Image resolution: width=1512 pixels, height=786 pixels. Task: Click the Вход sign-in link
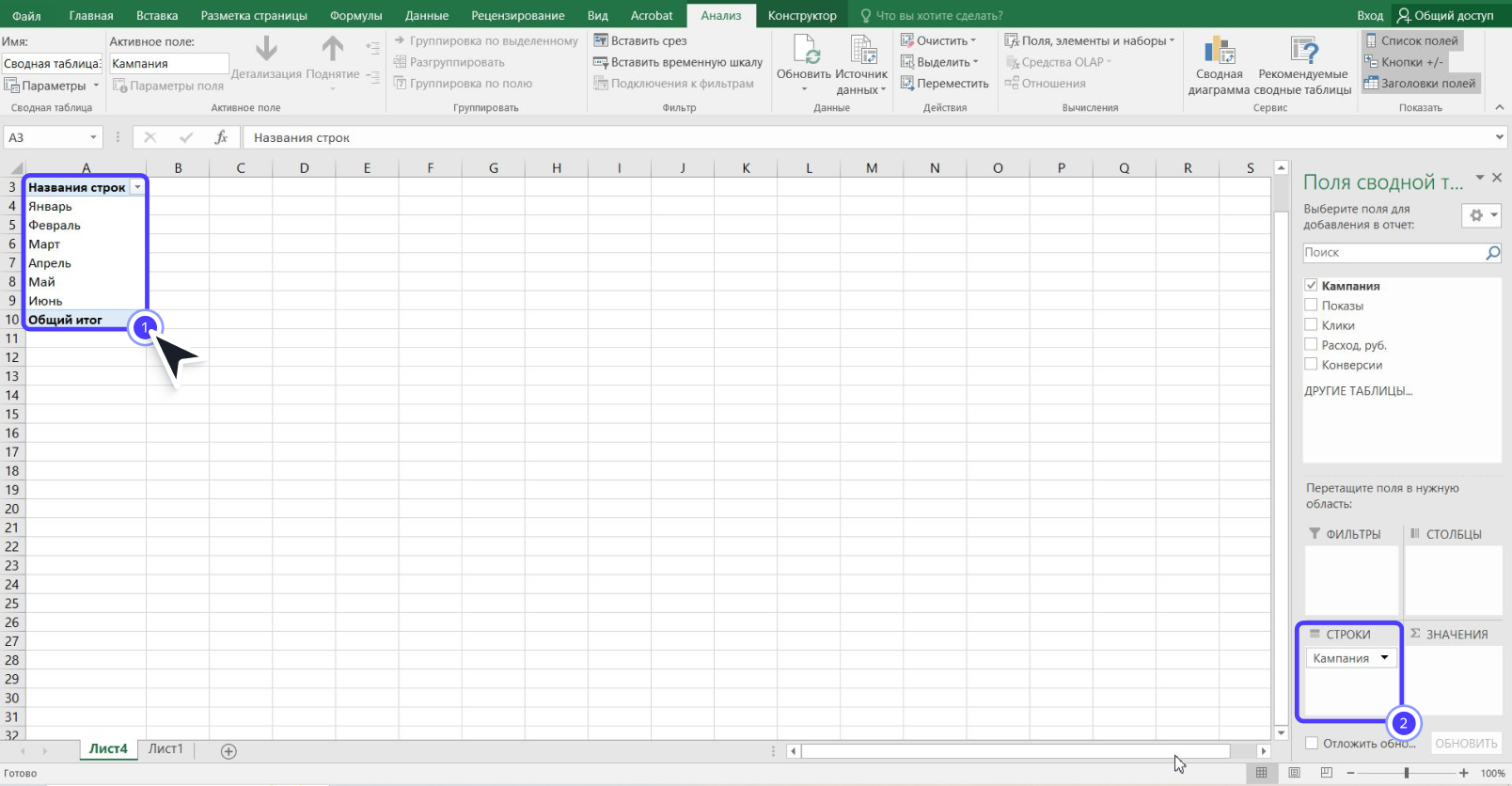pos(1370,15)
